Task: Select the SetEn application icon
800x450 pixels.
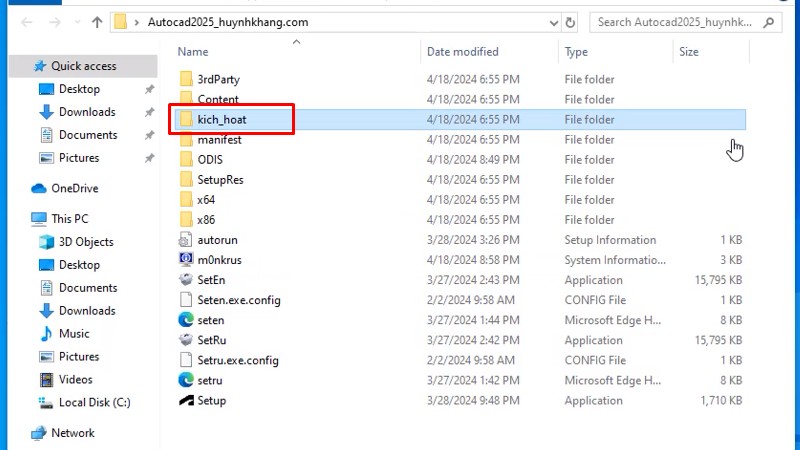Action: [186, 280]
